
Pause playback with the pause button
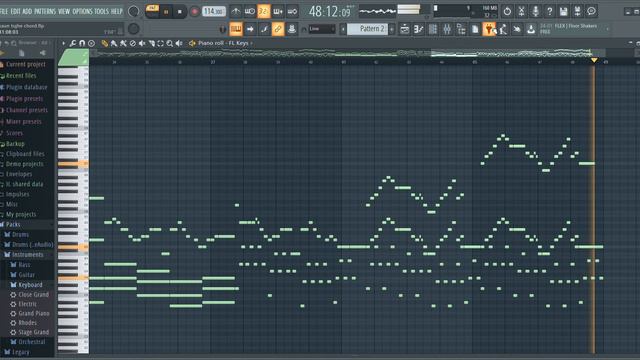tap(166, 12)
